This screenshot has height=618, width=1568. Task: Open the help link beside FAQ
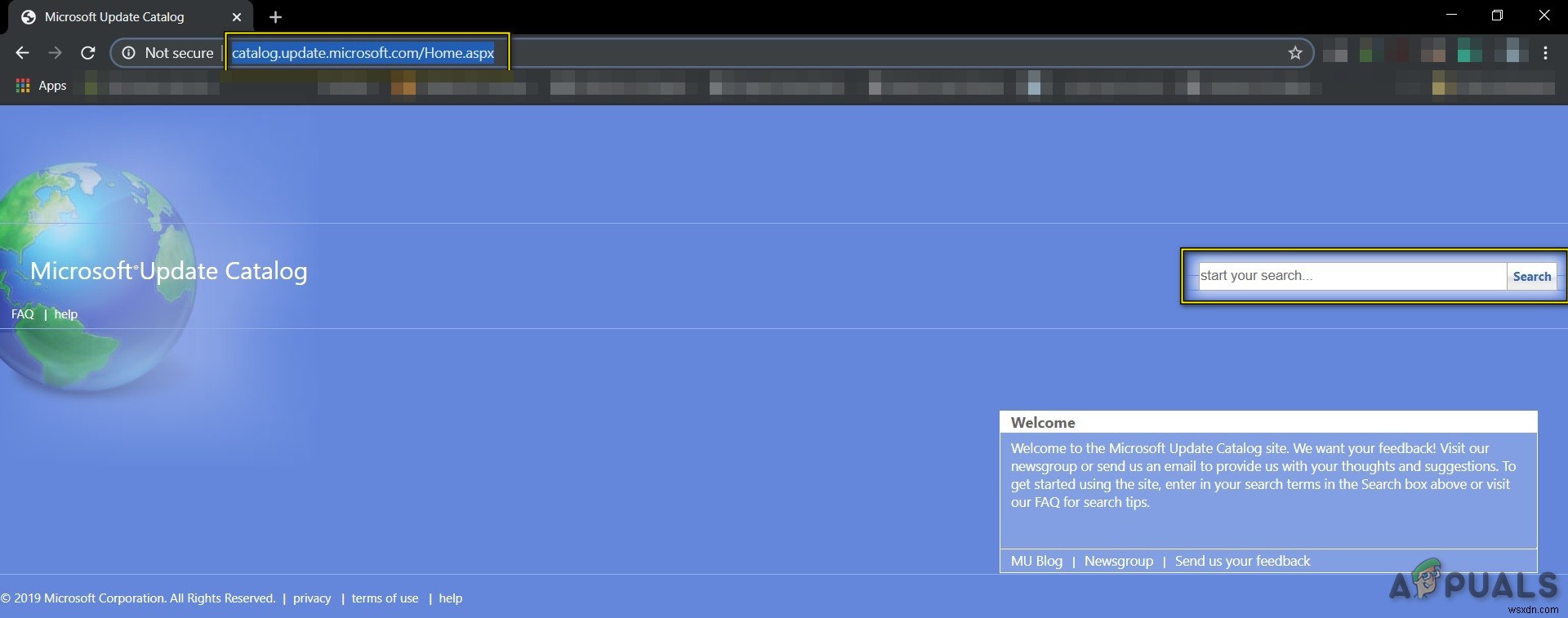click(x=66, y=314)
